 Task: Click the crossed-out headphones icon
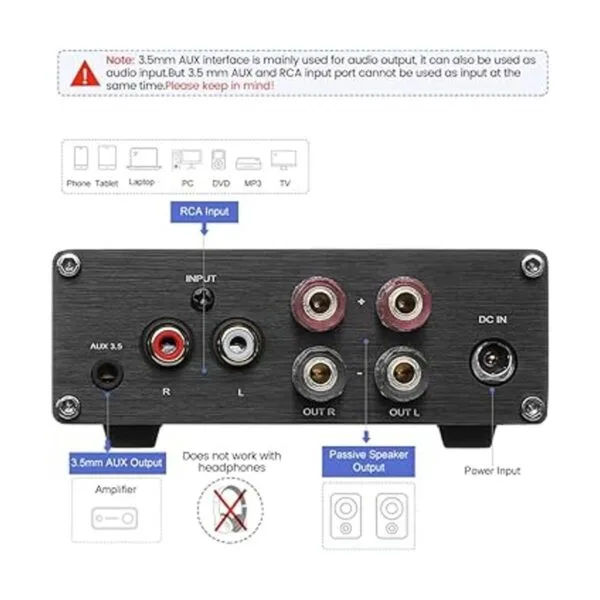[x=230, y=510]
